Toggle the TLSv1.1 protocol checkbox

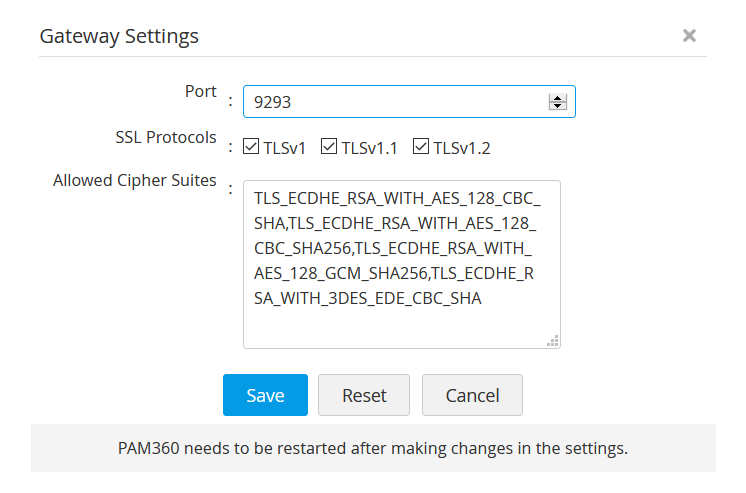tap(329, 147)
